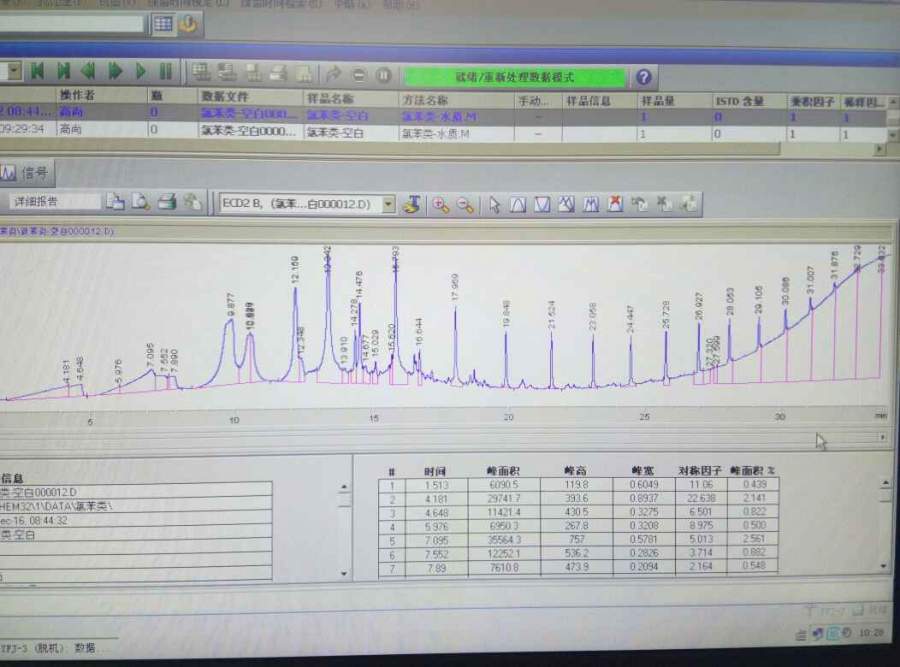The height and width of the screenshot is (667, 900).
Task: Click the report-to-file icon next to 详细报告
Action: [x=115, y=201]
